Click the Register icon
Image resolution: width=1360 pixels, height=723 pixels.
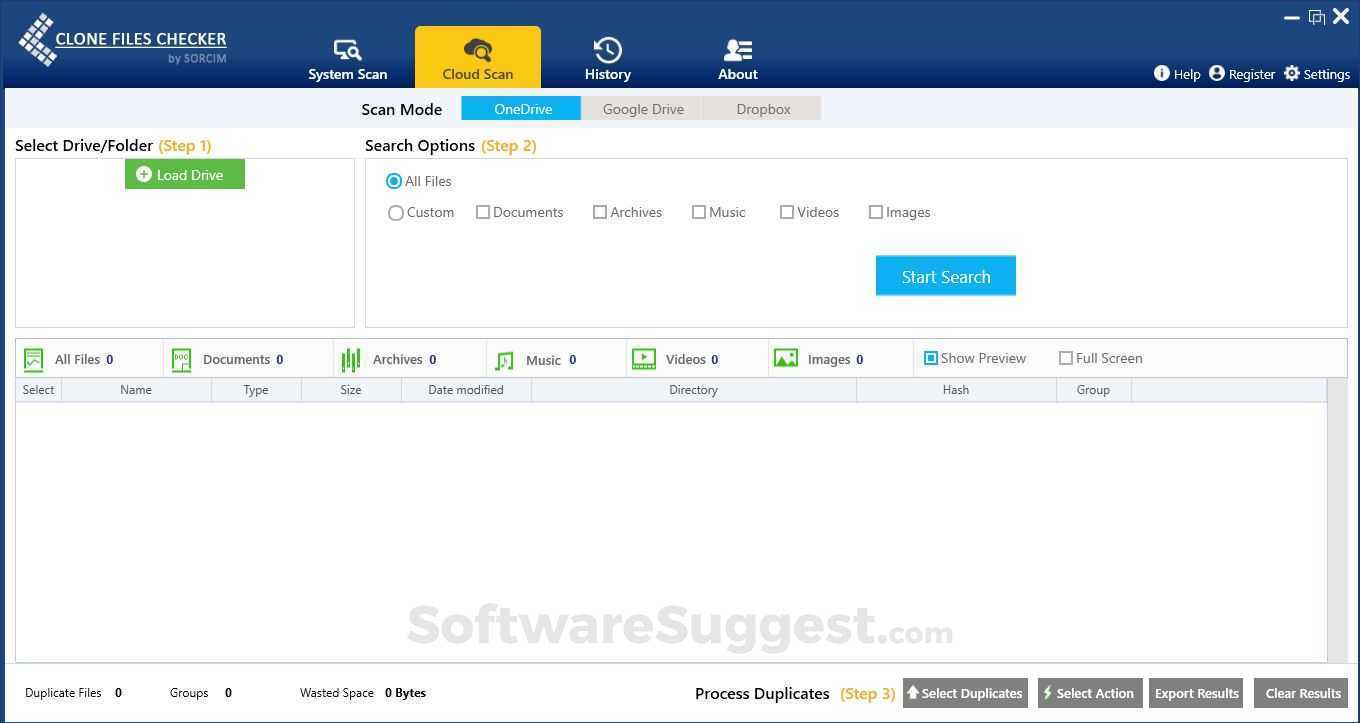[1217, 73]
